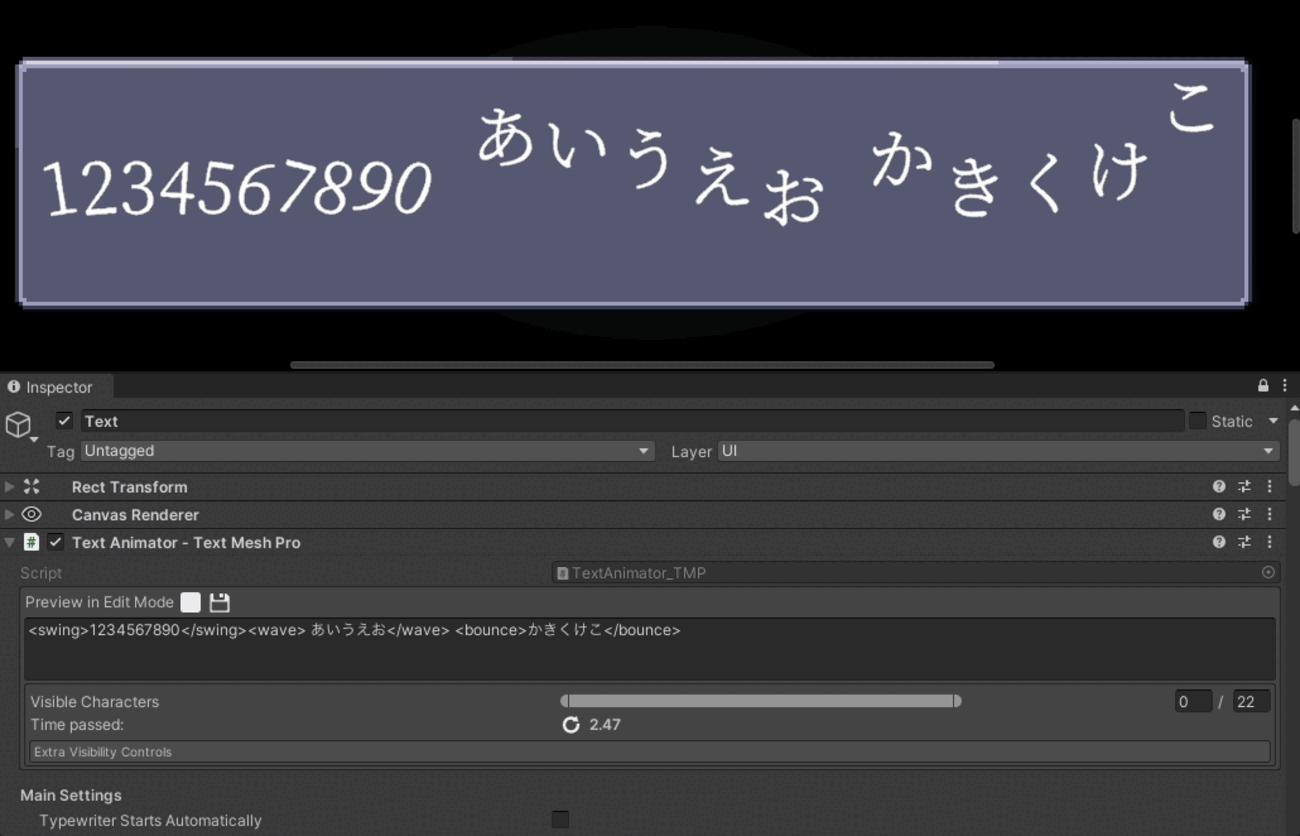
Task: Disable the Text Animator component checkbox
Action: pyautogui.click(x=56, y=542)
